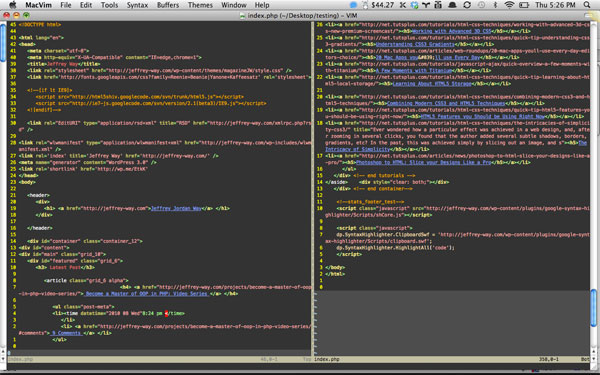Click the </html> line in right pane
The height and width of the screenshot is (375, 600).
click(x=335, y=274)
